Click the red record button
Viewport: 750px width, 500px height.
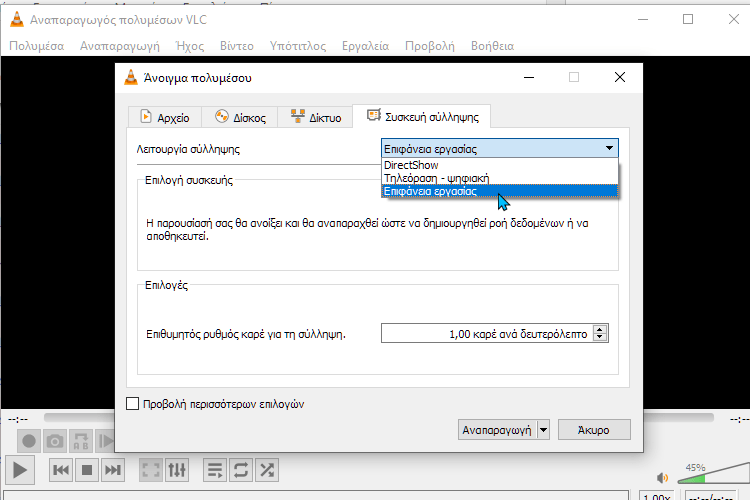coord(29,441)
